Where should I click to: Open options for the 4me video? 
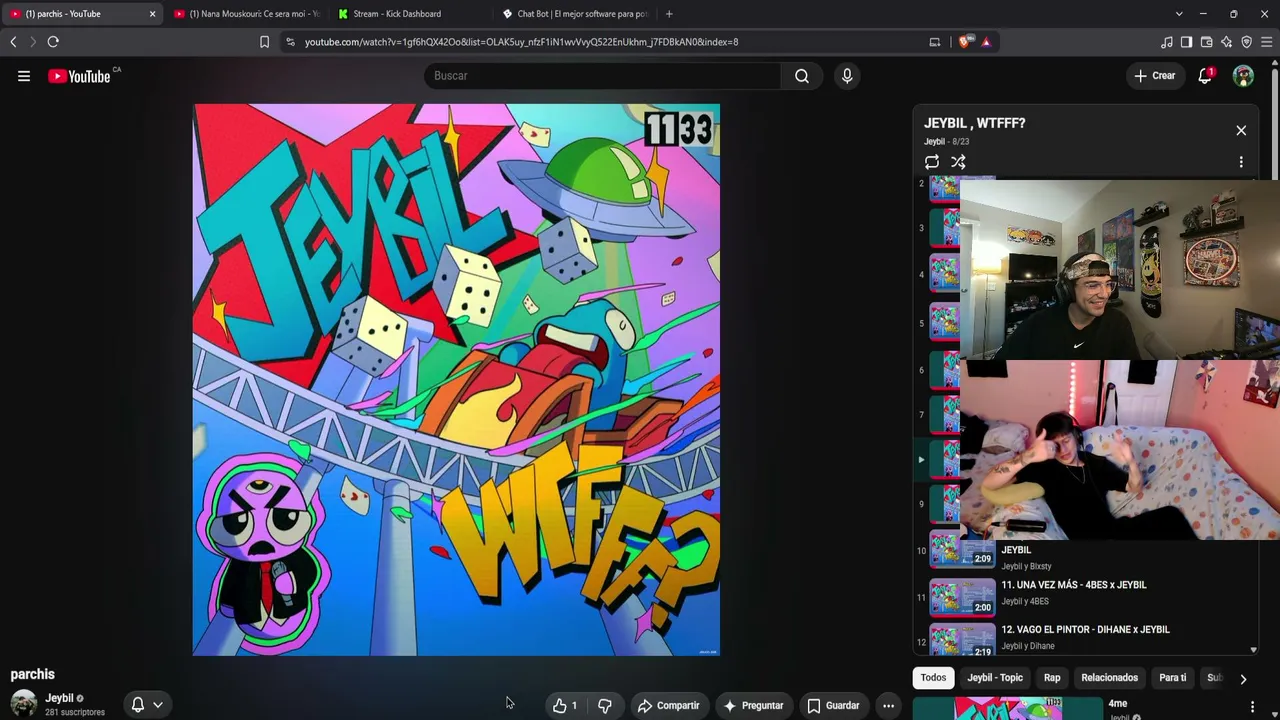[x=1252, y=707]
